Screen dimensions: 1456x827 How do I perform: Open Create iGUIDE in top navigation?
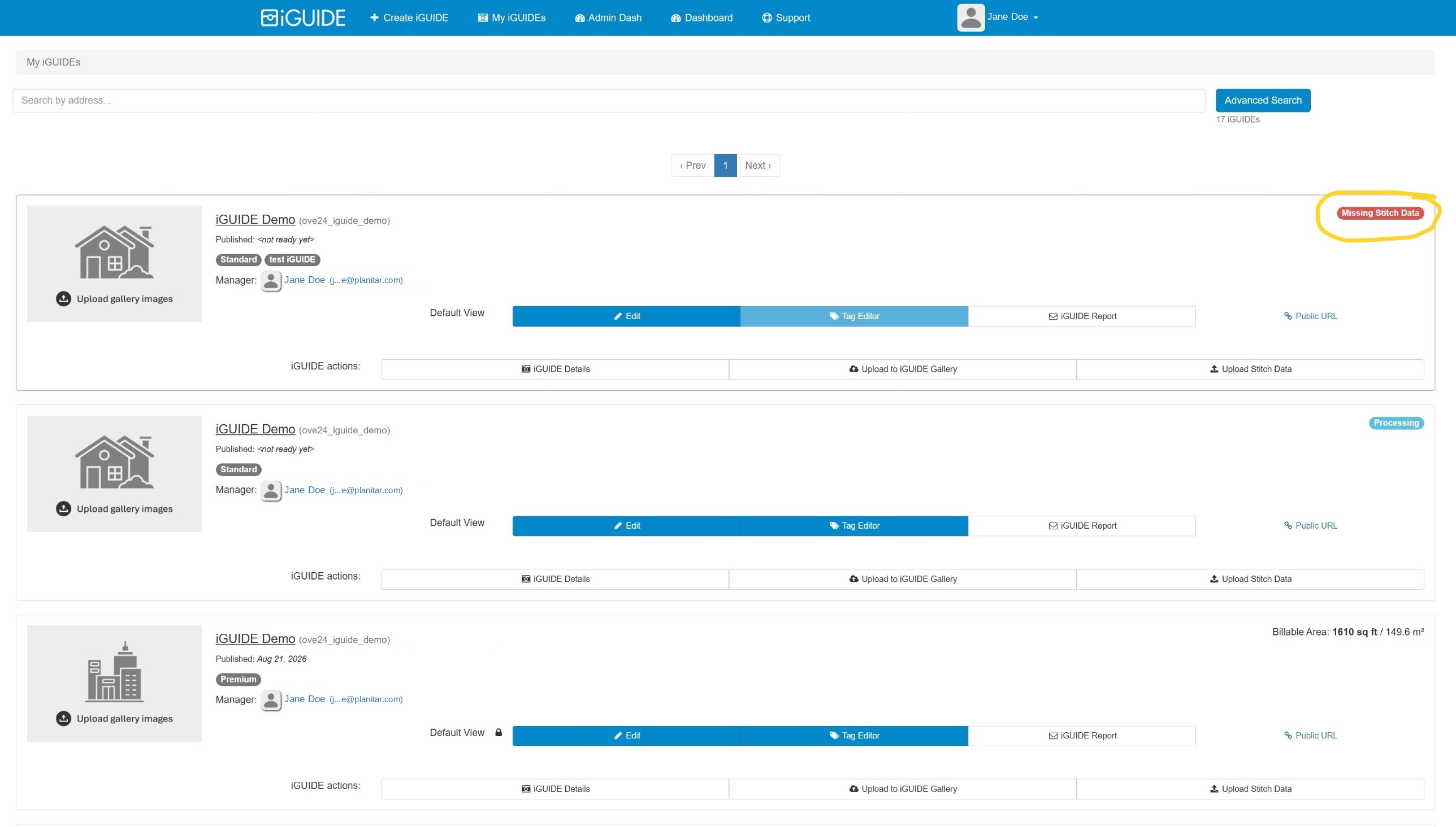point(409,18)
